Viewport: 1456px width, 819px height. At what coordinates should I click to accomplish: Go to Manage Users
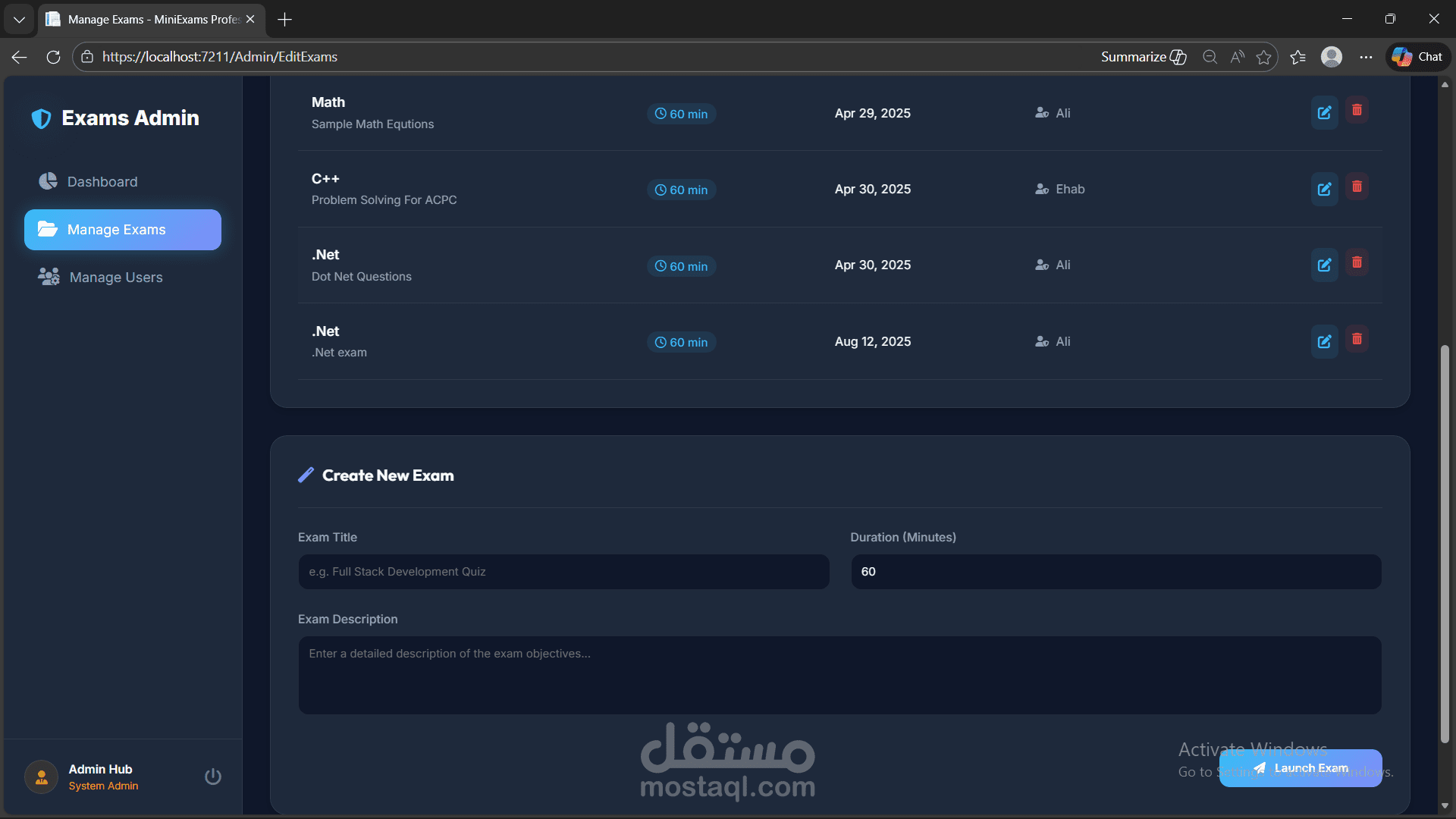tap(116, 278)
